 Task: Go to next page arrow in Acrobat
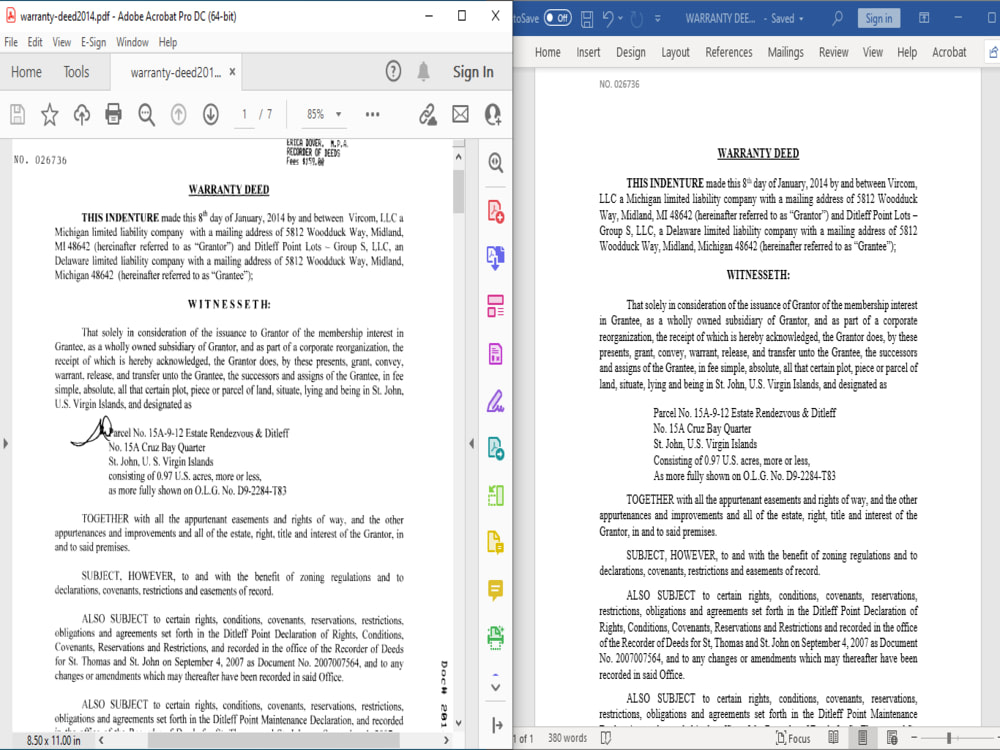coord(210,115)
